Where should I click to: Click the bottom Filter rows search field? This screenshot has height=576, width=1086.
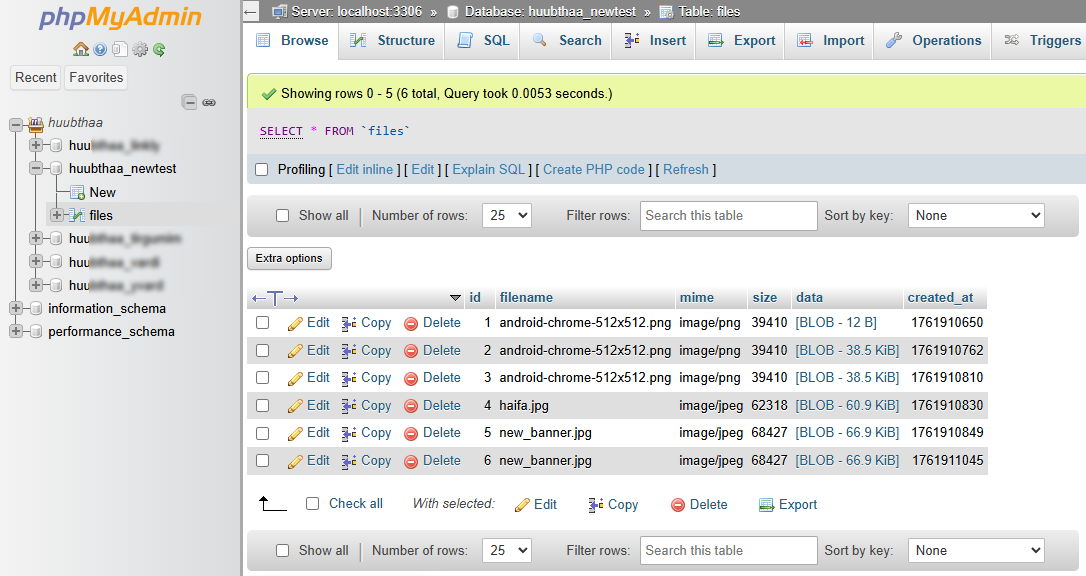pos(729,550)
